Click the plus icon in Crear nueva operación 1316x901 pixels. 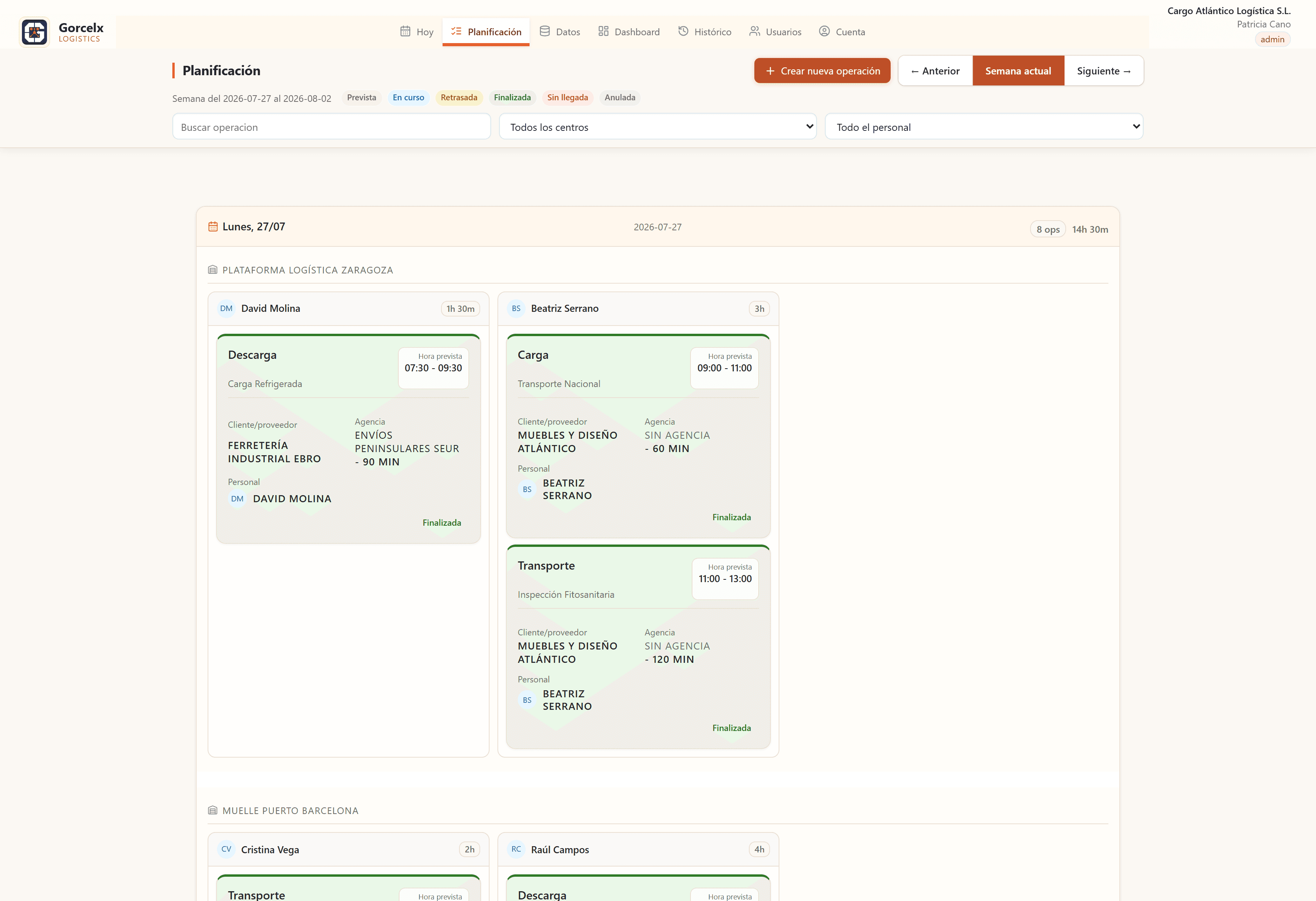(770, 71)
